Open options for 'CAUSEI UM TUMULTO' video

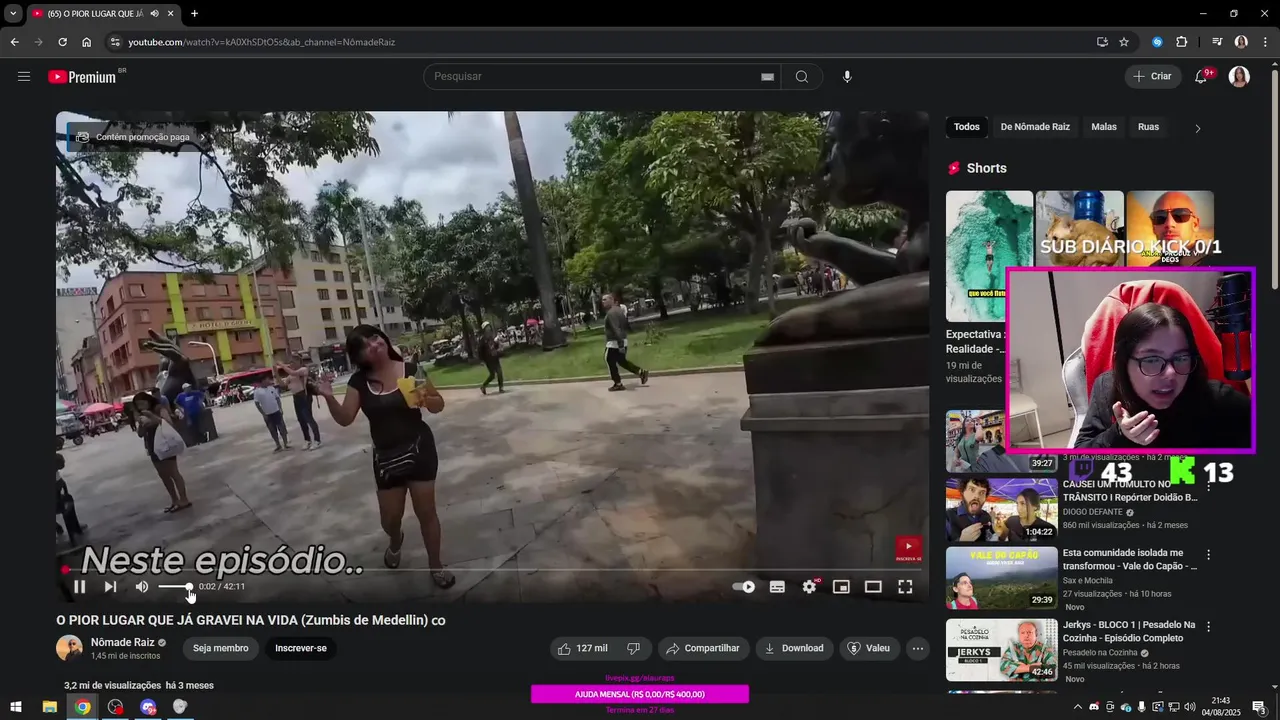tap(1208, 487)
